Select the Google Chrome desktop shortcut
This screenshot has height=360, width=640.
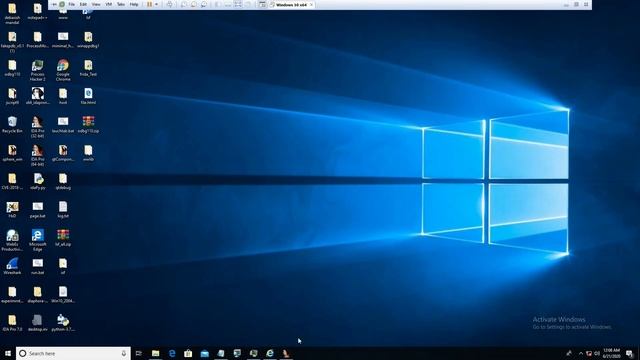(x=63, y=70)
